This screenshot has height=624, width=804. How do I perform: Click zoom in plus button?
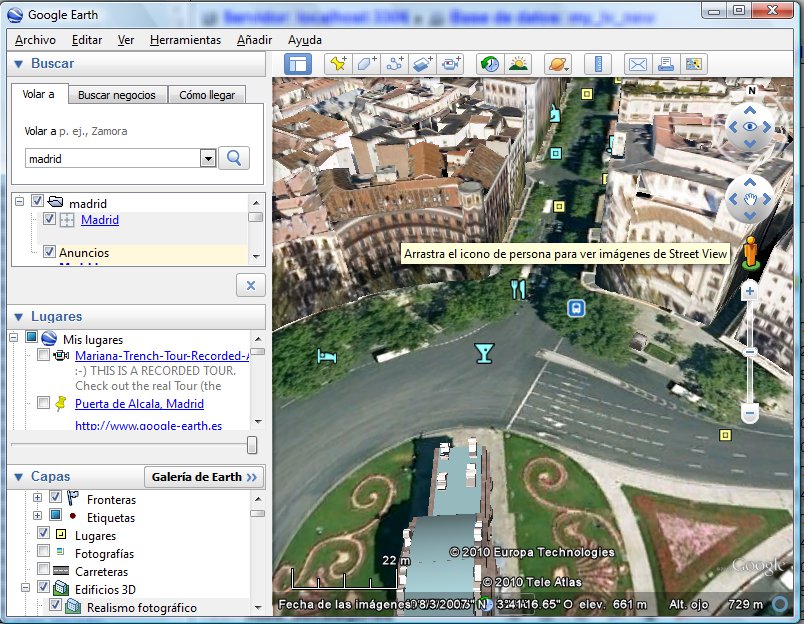750,292
